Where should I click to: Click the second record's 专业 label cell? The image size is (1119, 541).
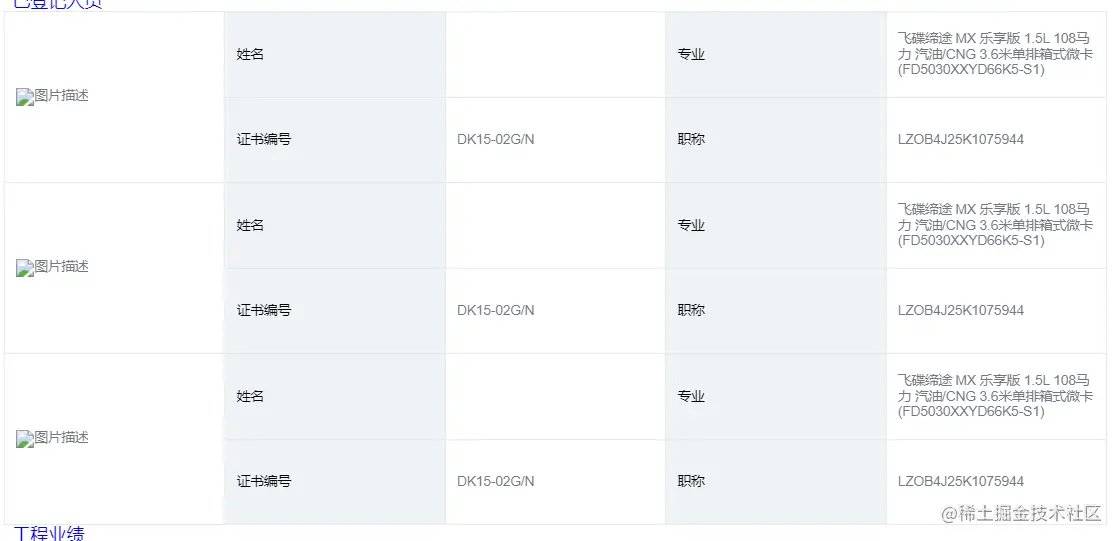(x=691, y=225)
